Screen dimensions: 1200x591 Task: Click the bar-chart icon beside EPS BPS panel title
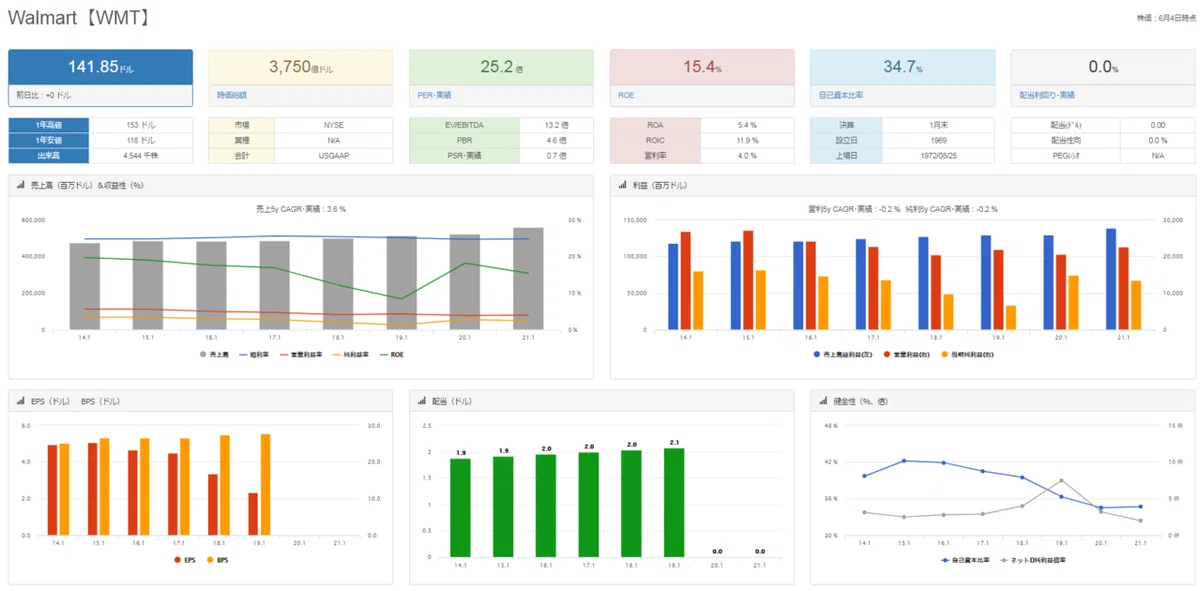click(x=21, y=400)
